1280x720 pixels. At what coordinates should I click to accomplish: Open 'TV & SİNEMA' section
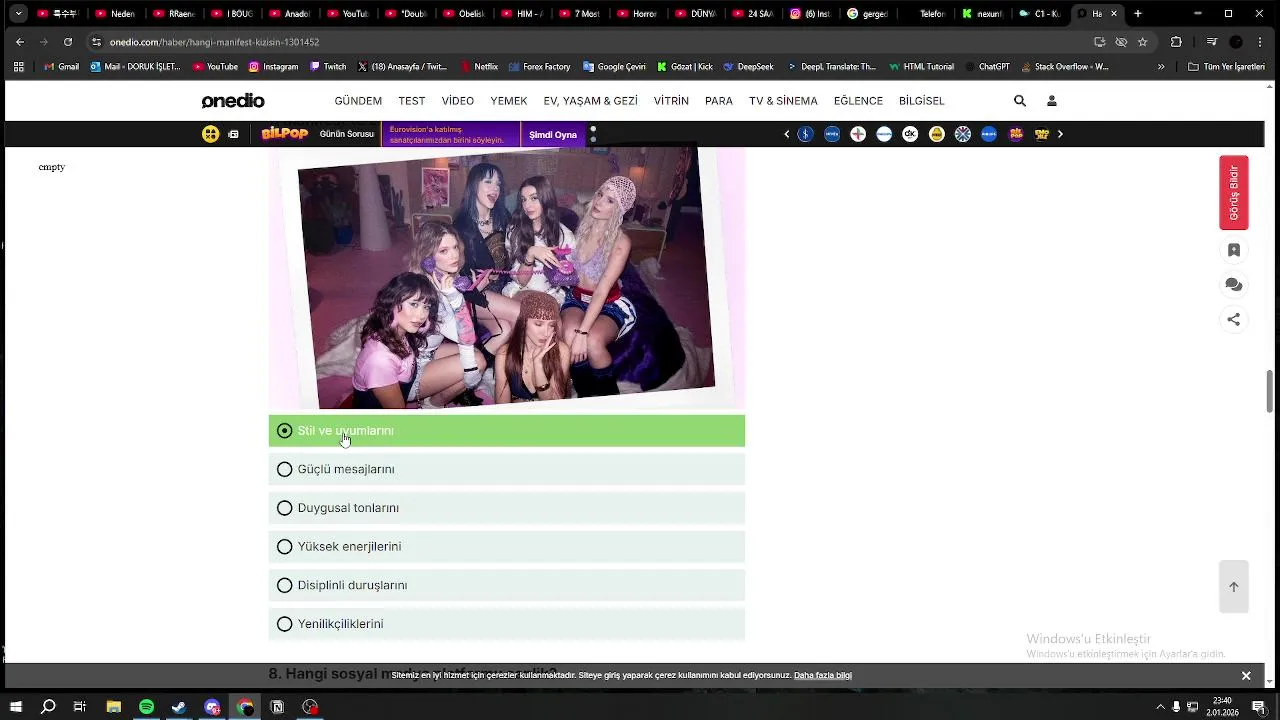point(783,101)
